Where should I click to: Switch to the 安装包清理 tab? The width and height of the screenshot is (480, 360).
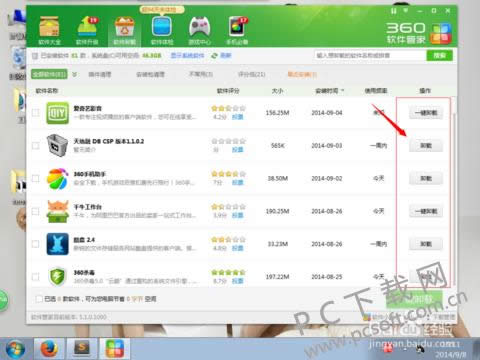point(150,74)
